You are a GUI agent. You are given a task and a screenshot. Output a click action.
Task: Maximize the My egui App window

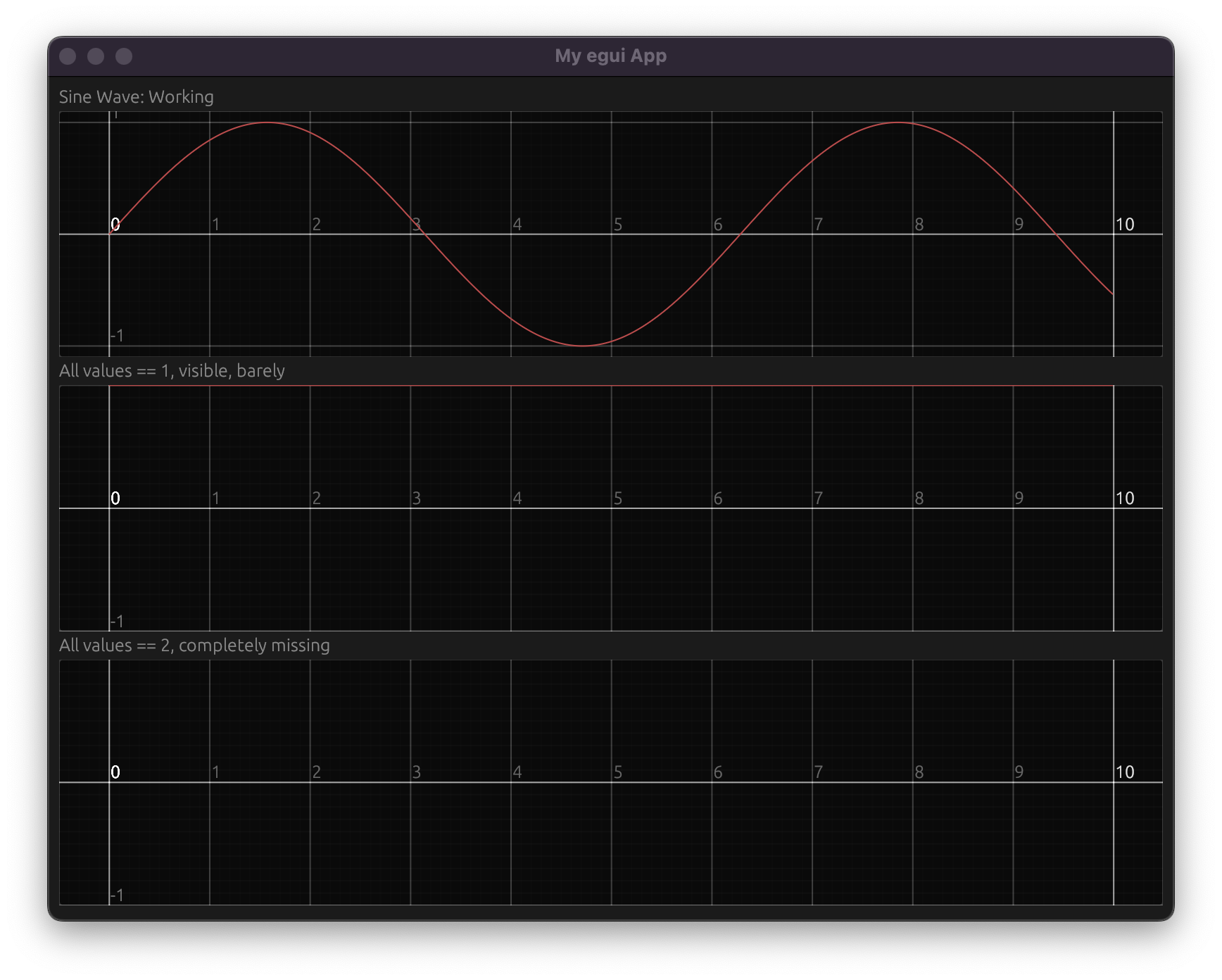click(x=124, y=56)
